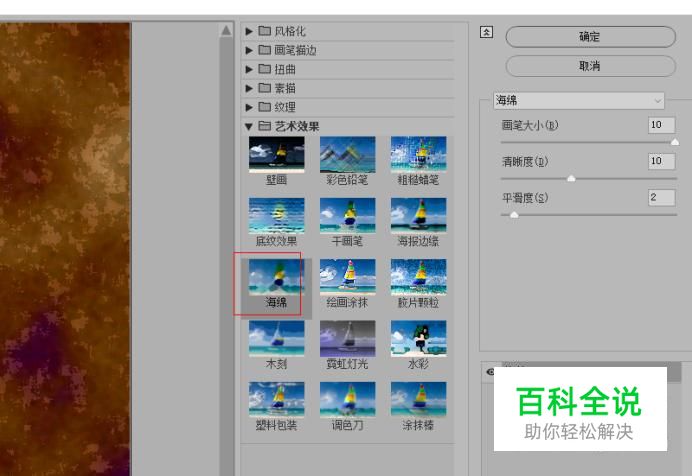Select the 海报边缘 filter thumbnail
692x476 pixels.
(x=418, y=216)
